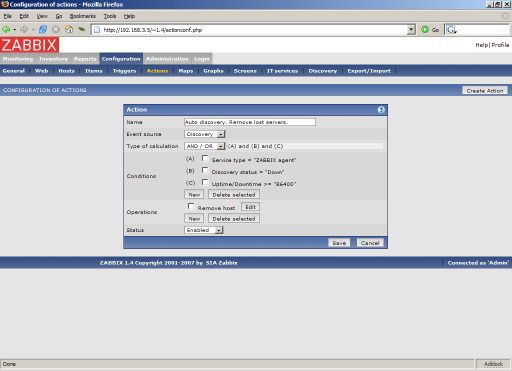Open the home page icon
512x371 pixels.
coord(69,30)
